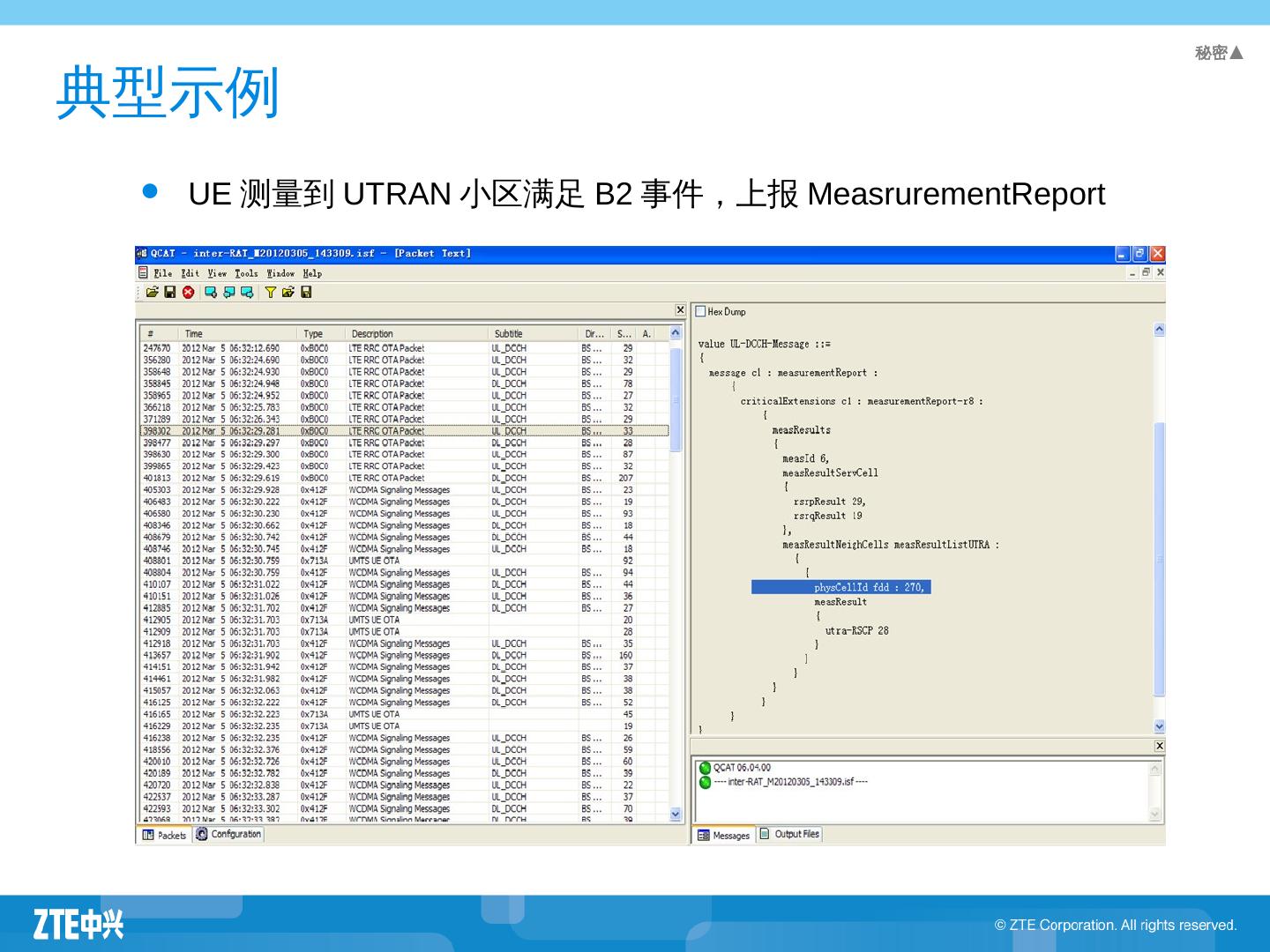Click the yellow filter funnel icon
The image size is (1270, 952).
(270, 293)
